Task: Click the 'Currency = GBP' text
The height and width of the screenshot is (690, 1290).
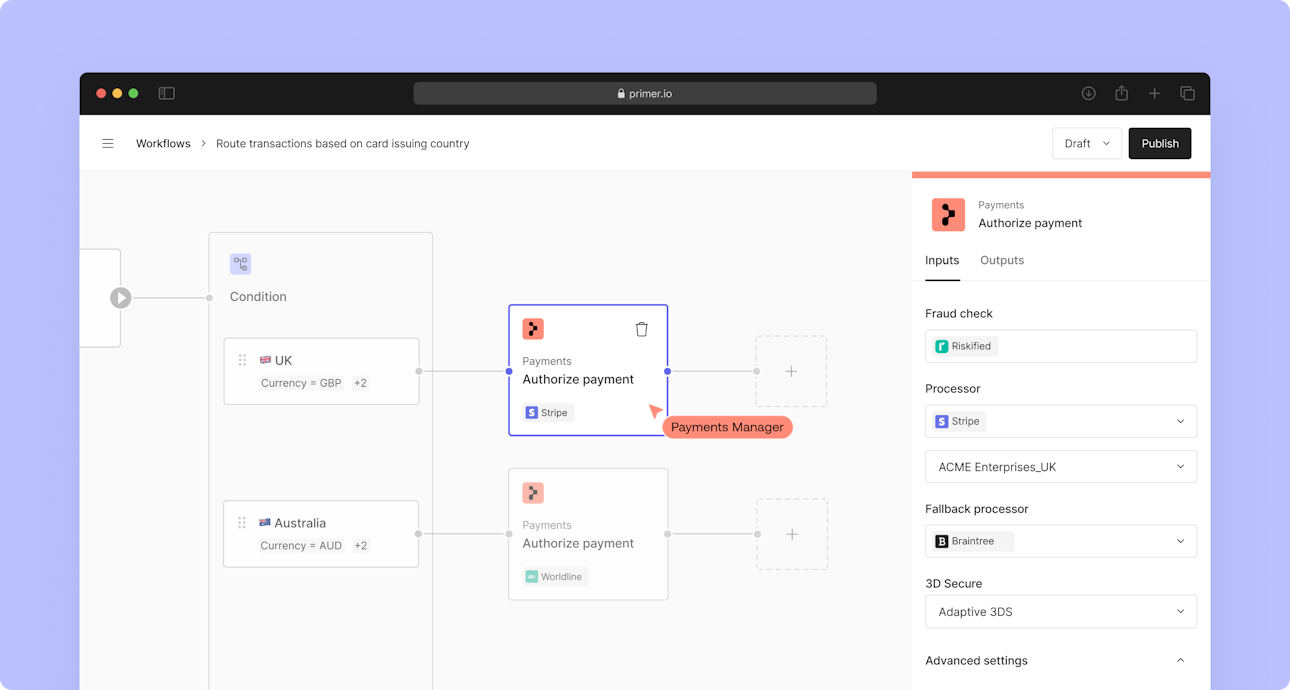Action: (301, 383)
